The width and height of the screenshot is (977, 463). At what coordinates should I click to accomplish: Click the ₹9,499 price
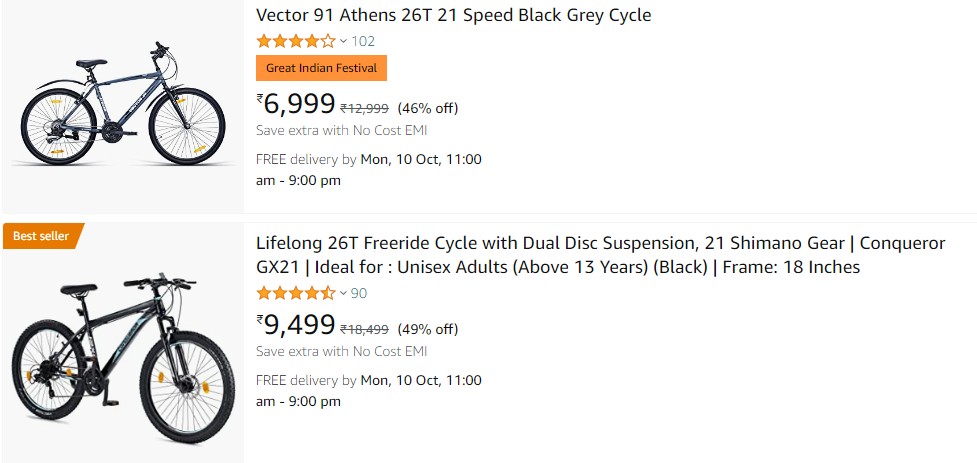(x=296, y=326)
